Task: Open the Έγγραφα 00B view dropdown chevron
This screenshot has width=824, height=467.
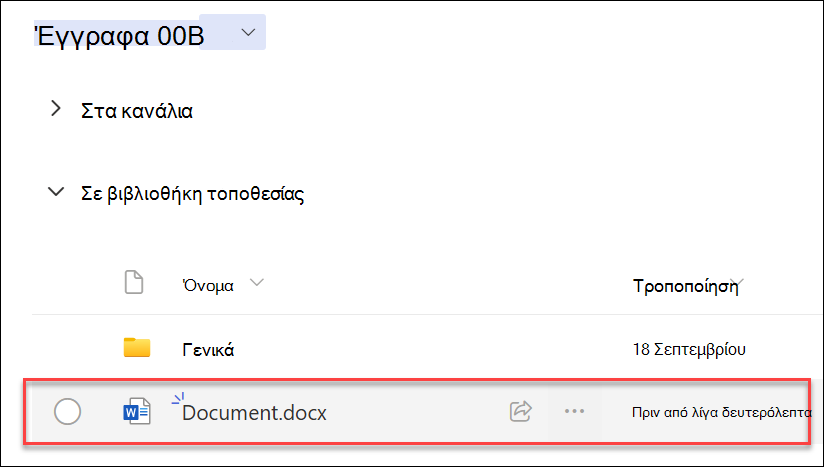Action: click(x=248, y=33)
